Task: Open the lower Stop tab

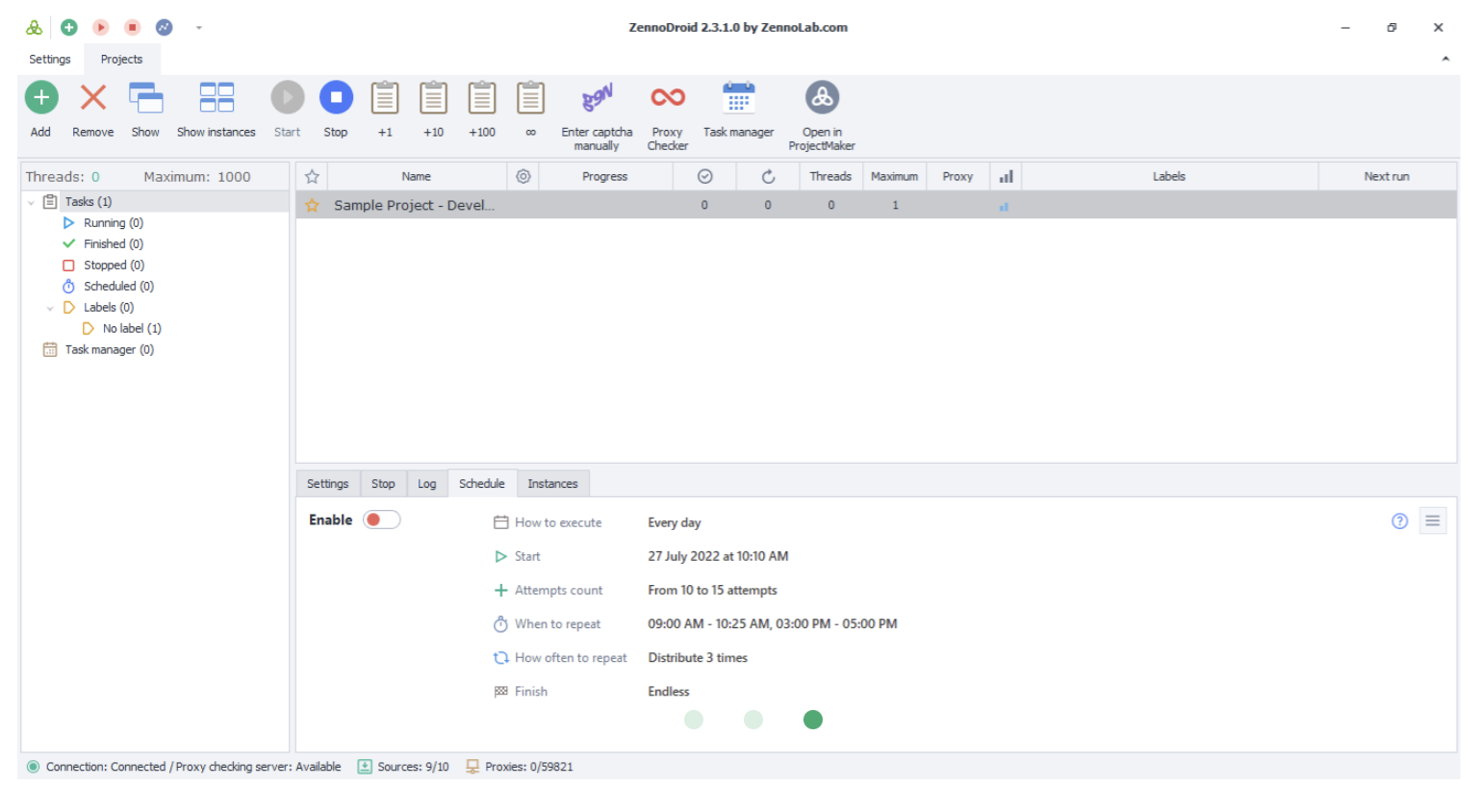Action: pyautogui.click(x=383, y=484)
